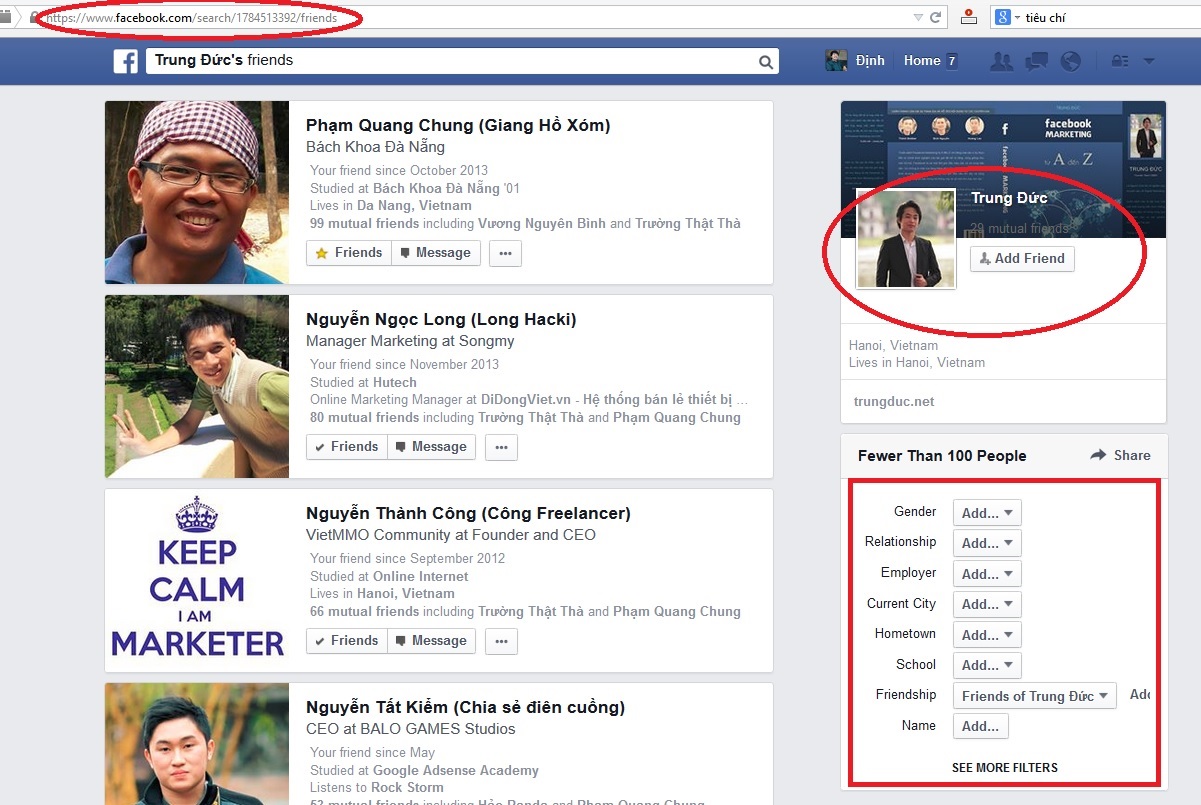
Task: Expand the Gender filter dropdown
Action: (x=987, y=513)
